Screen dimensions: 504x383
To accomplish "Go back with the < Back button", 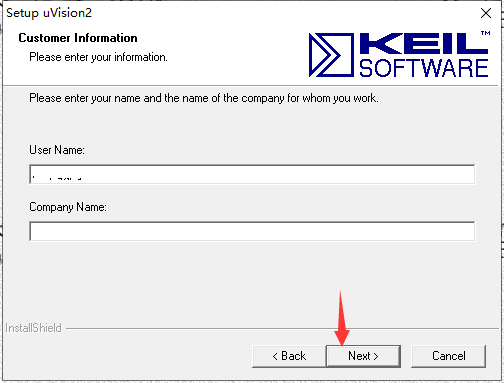I will pyautogui.click(x=289, y=356).
